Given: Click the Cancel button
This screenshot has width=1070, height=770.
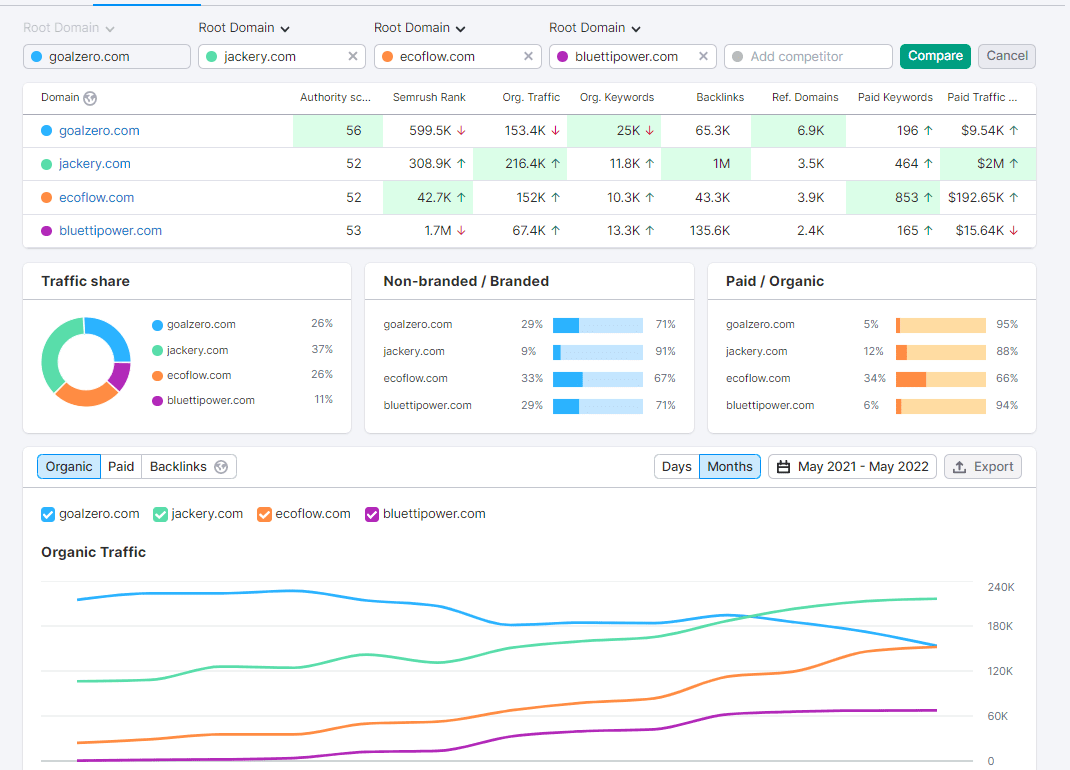Looking at the screenshot, I should click(1007, 56).
